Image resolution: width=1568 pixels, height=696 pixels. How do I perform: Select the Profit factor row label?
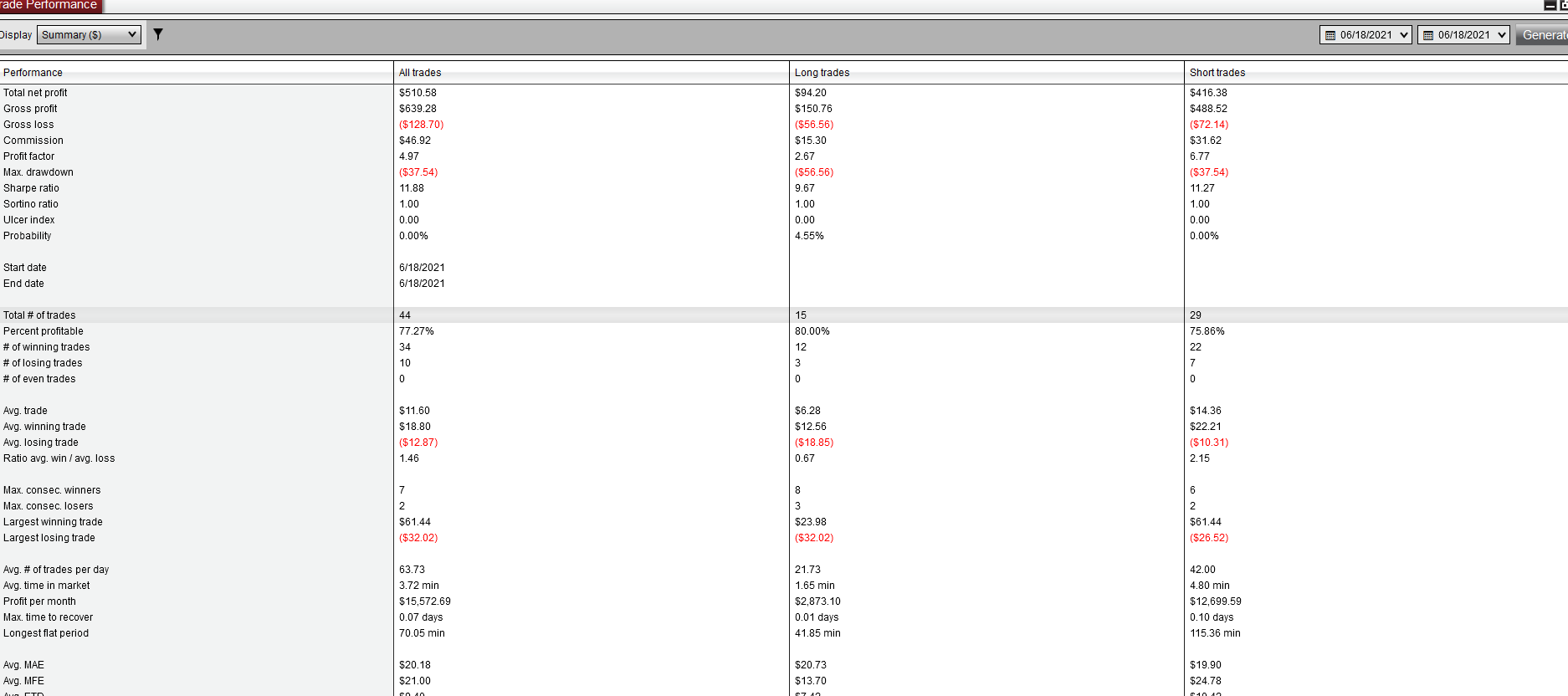(28, 156)
